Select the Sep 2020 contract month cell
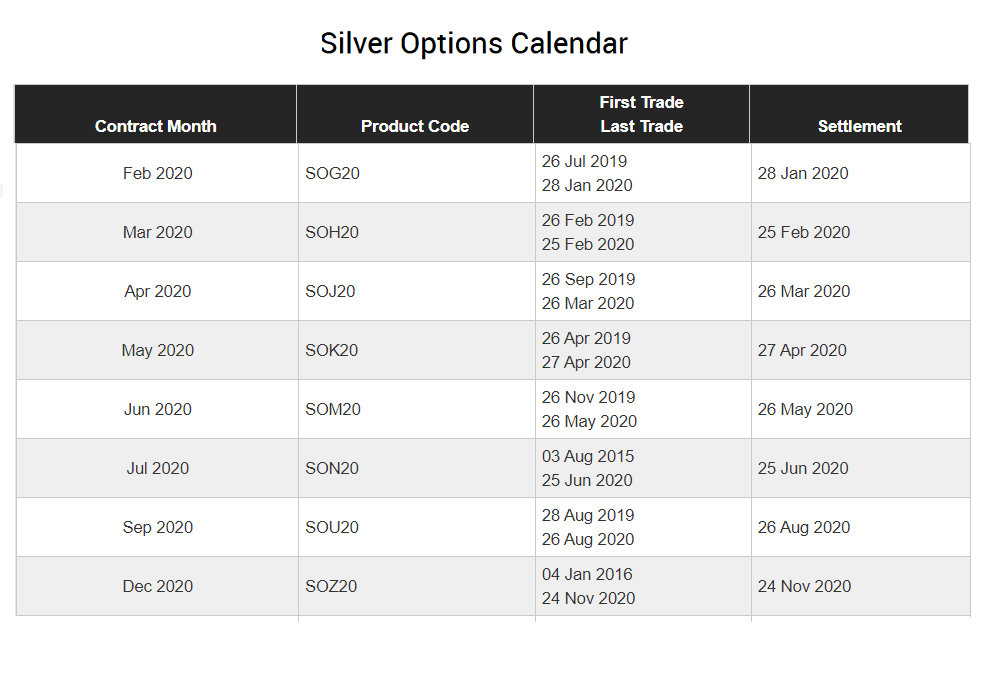Viewport: 981px width, 692px height. 158,527
